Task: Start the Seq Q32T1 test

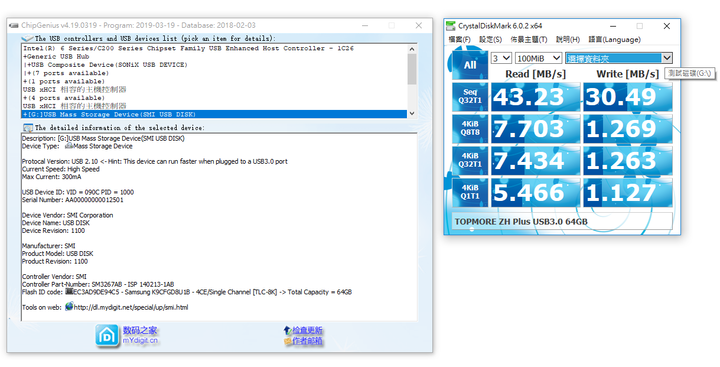Action: (x=470, y=96)
